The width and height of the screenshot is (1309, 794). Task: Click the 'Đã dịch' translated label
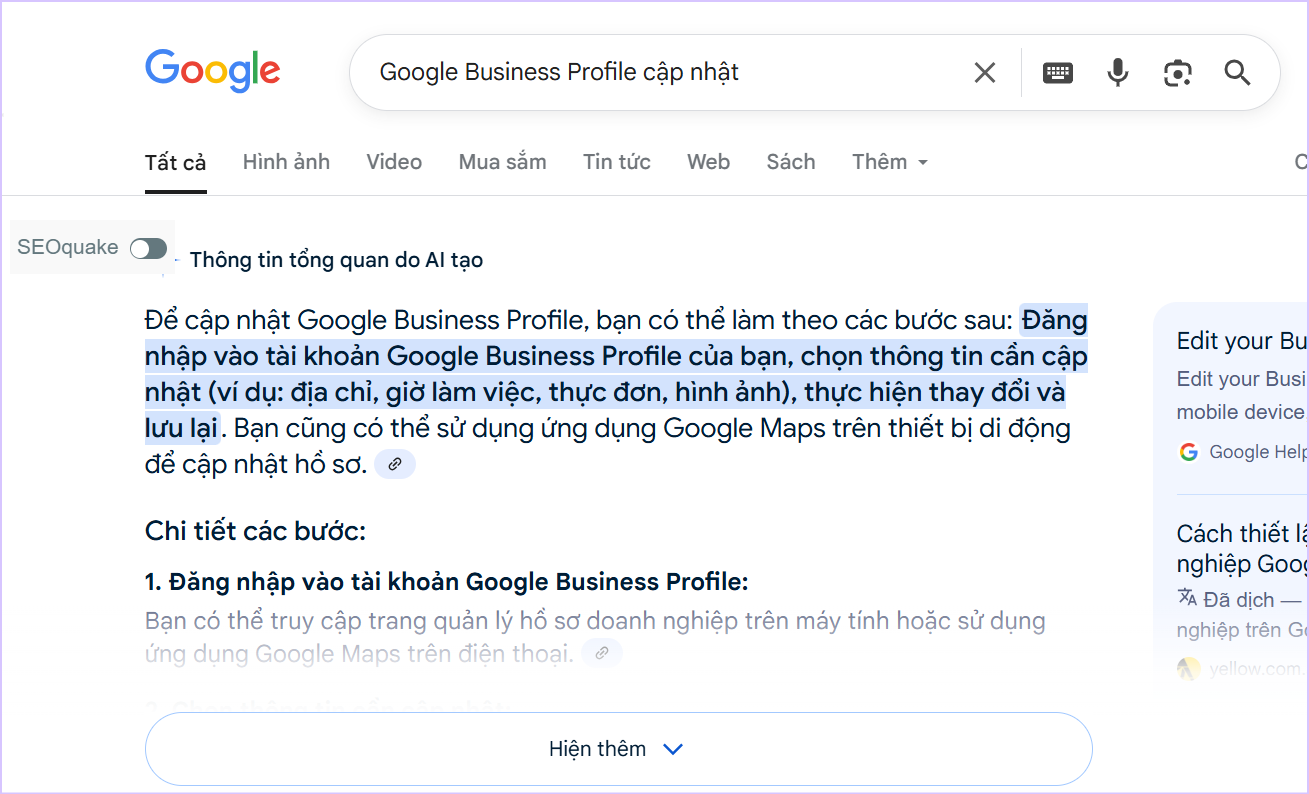1239,599
